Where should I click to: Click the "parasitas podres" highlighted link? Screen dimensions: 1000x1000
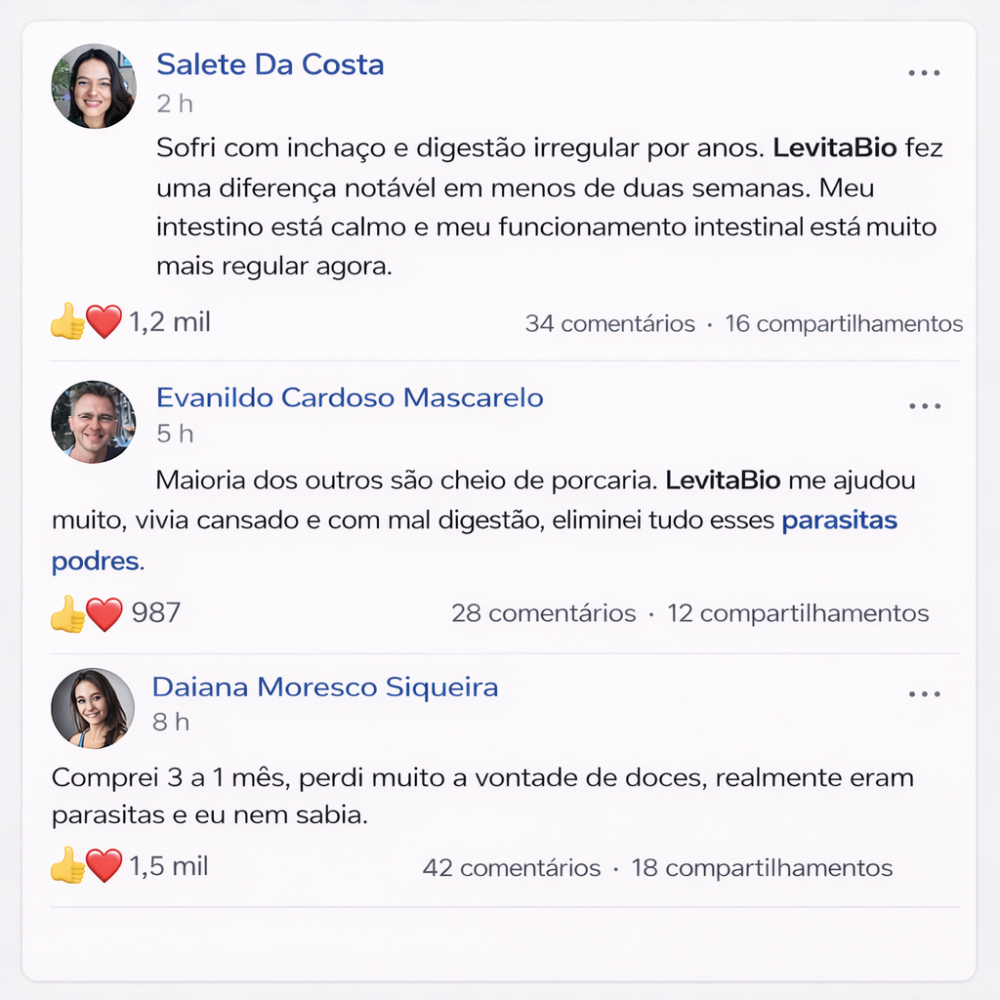[839, 520]
